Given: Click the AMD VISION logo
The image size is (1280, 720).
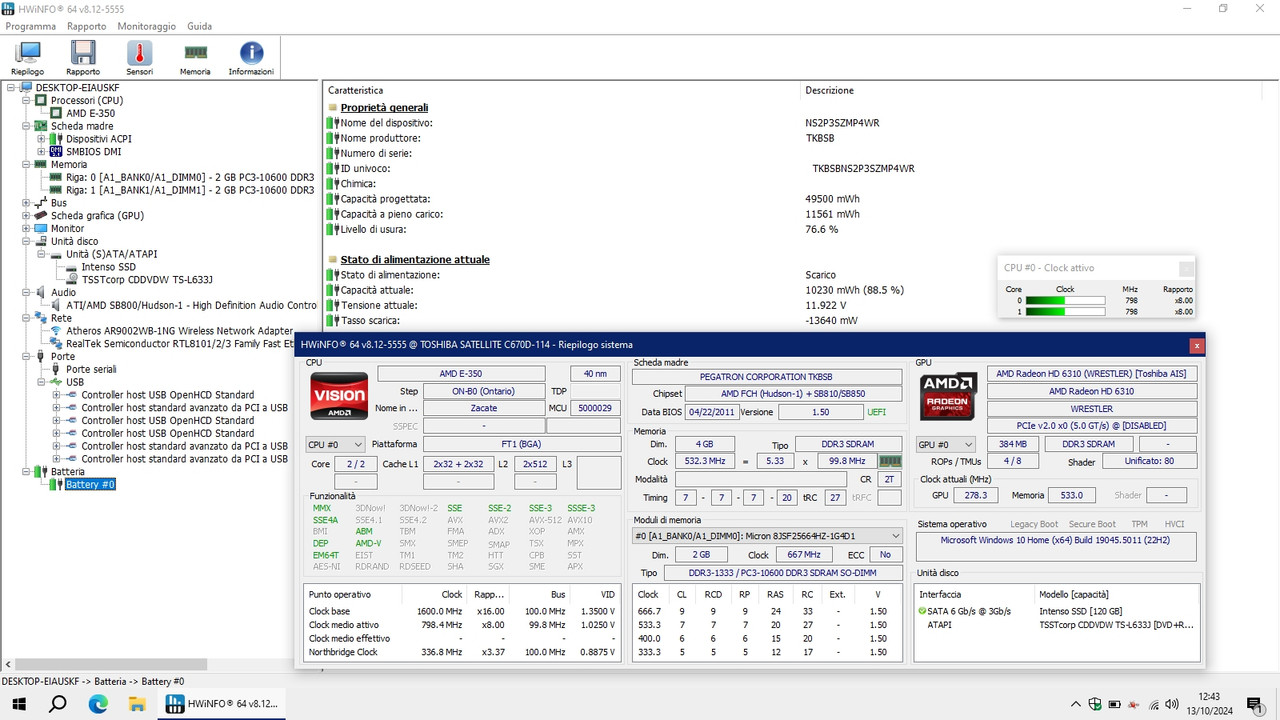Looking at the screenshot, I should click(x=339, y=397).
